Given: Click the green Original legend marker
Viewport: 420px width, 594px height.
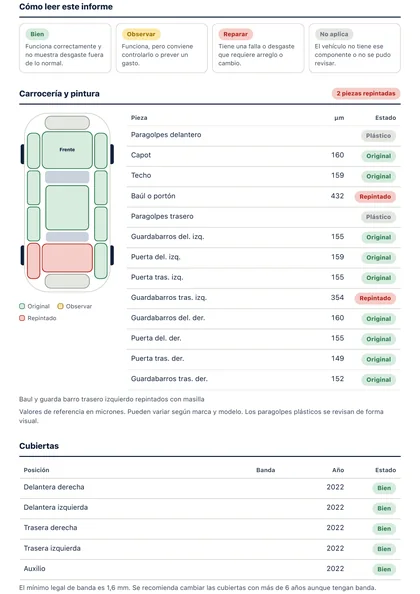Looking at the screenshot, I should pyautogui.click(x=22, y=306).
